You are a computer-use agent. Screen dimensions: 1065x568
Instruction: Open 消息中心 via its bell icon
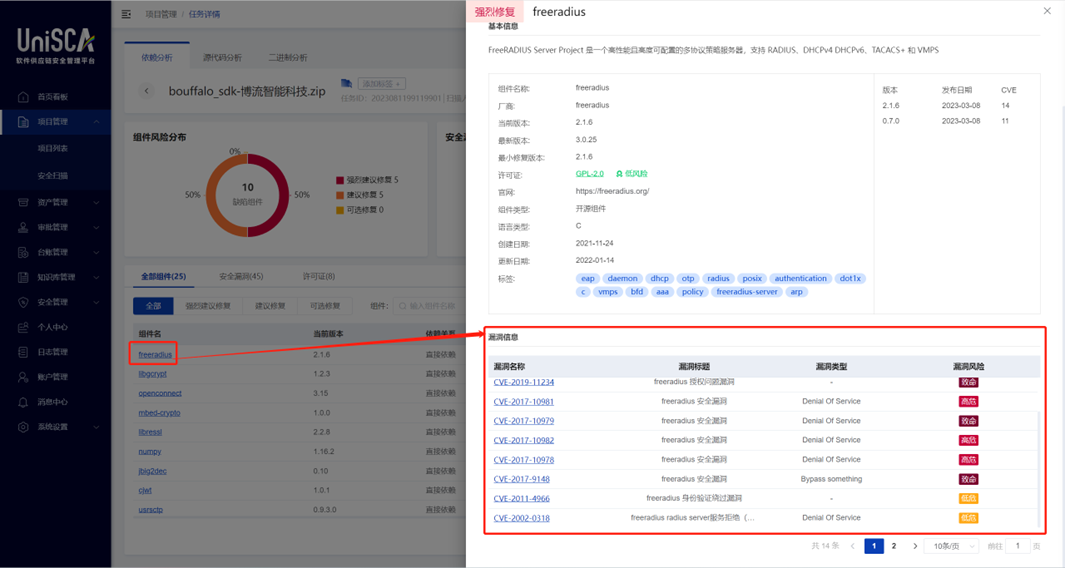pyautogui.click(x=23, y=402)
